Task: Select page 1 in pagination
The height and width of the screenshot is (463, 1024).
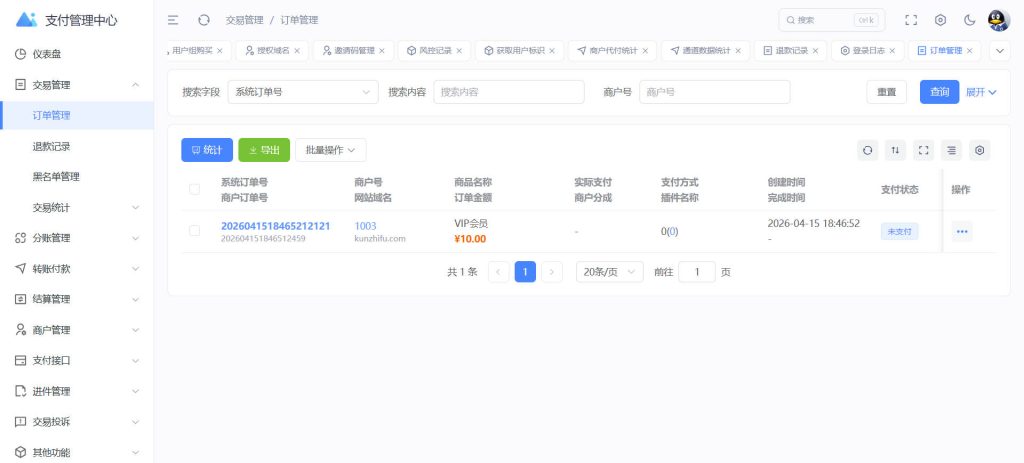Action: pos(525,272)
